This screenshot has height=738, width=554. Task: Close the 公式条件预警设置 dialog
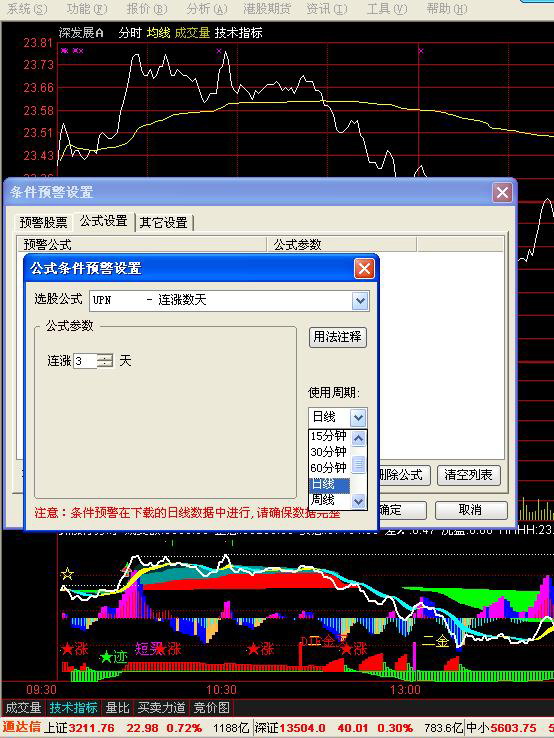tap(364, 269)
